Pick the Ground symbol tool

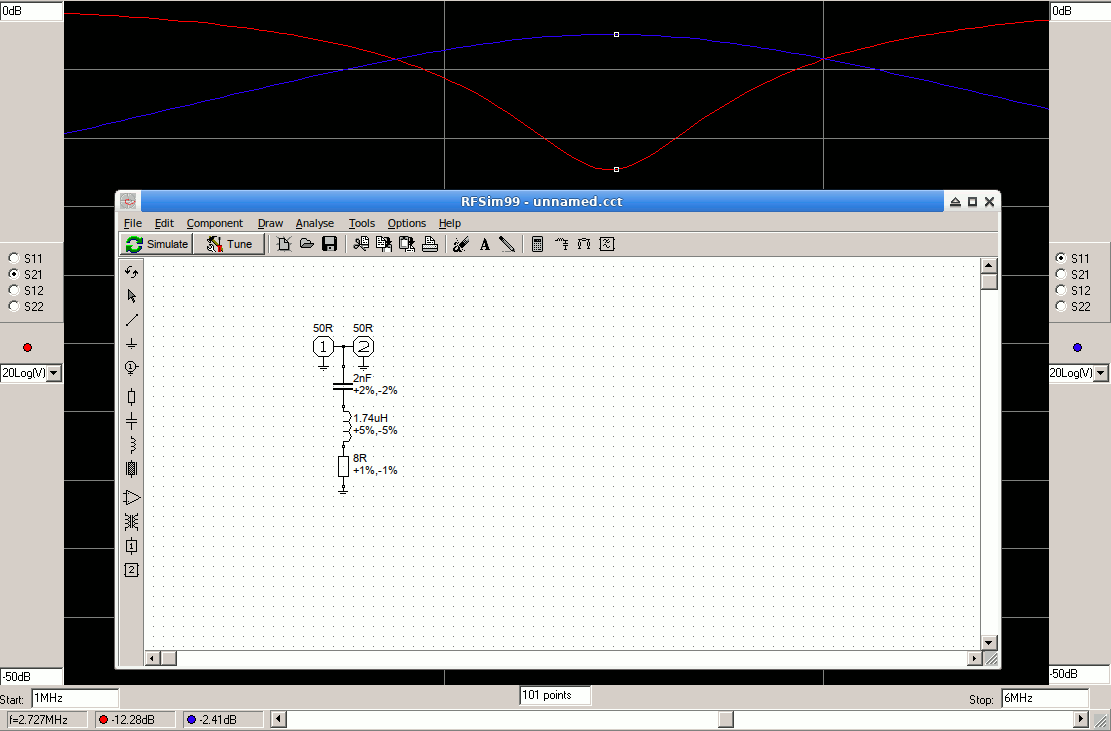[x=131, y=344]
